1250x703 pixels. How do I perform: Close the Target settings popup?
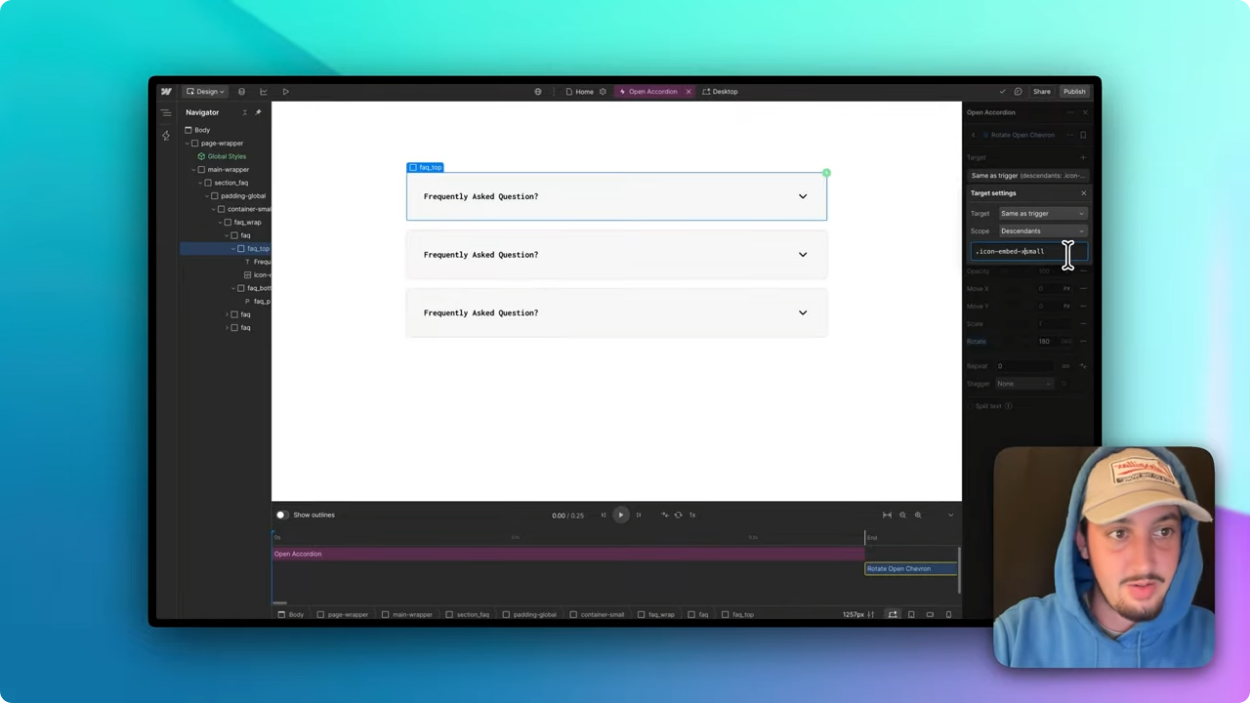click(1083, 193)
